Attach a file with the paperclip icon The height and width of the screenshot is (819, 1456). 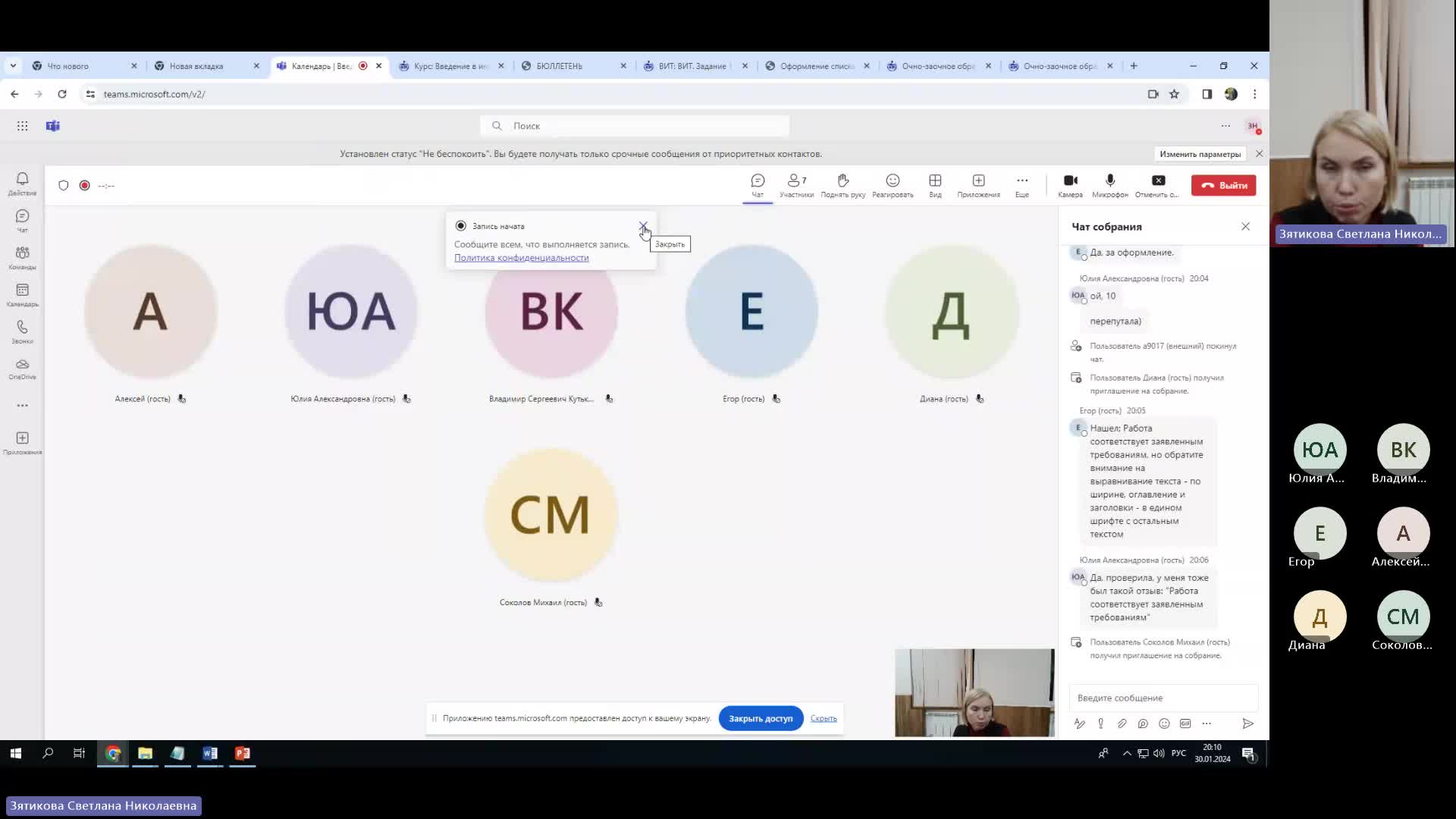(1122, 723)
